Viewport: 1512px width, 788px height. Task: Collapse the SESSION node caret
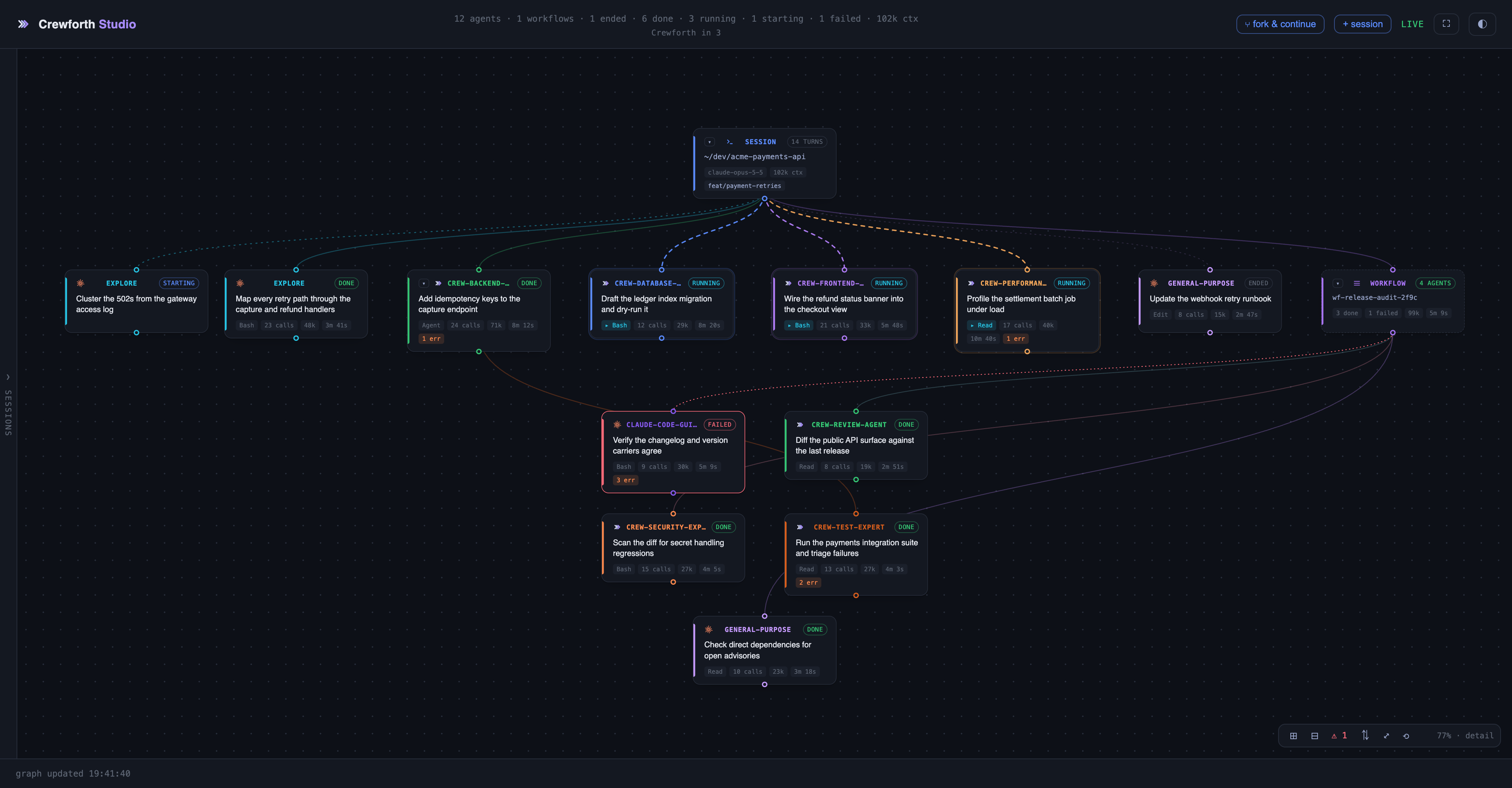coord(710,142)
